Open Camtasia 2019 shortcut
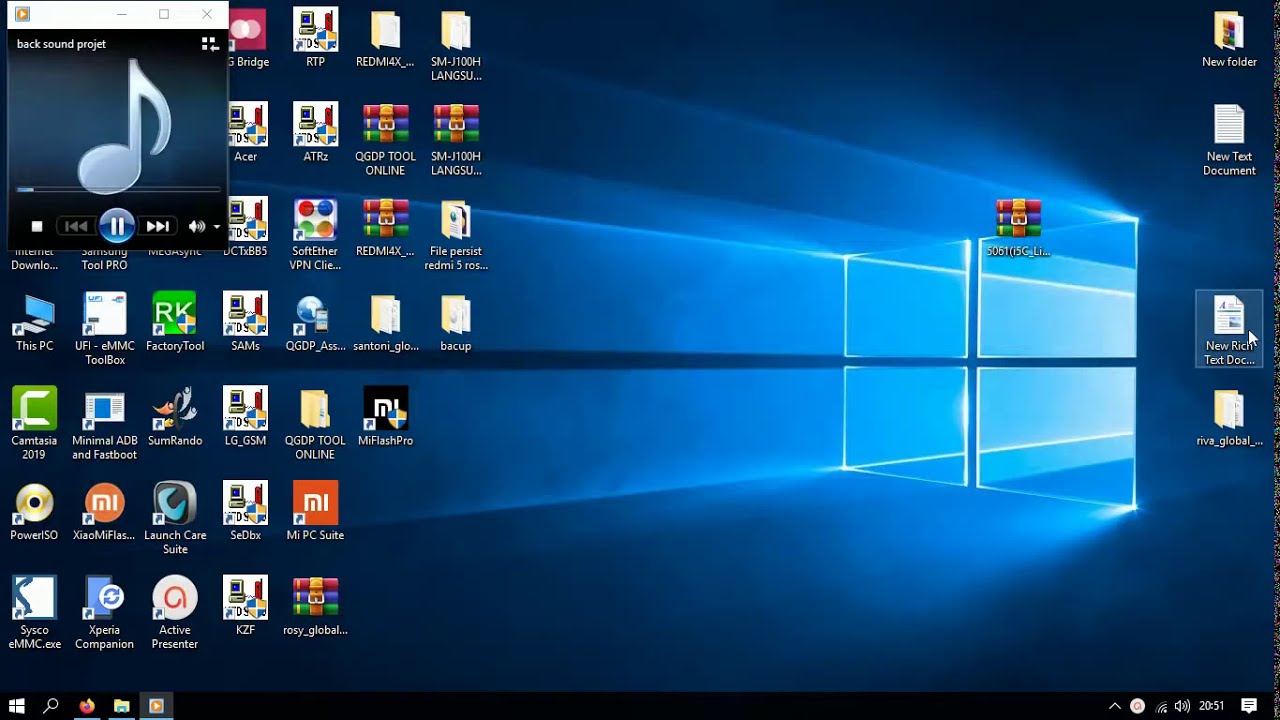The height and width of the screenshot is (720, 1280). coord(34,425)
